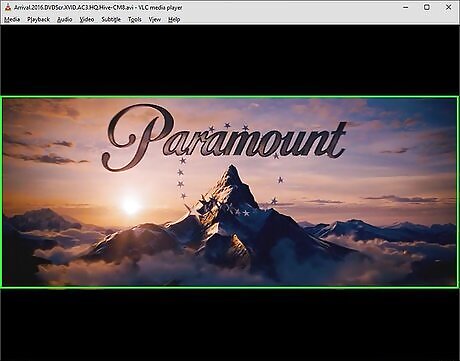Close the VLC media player window
Image resolution: width=460 pixels, height=361 pixels.
point(448,7)
